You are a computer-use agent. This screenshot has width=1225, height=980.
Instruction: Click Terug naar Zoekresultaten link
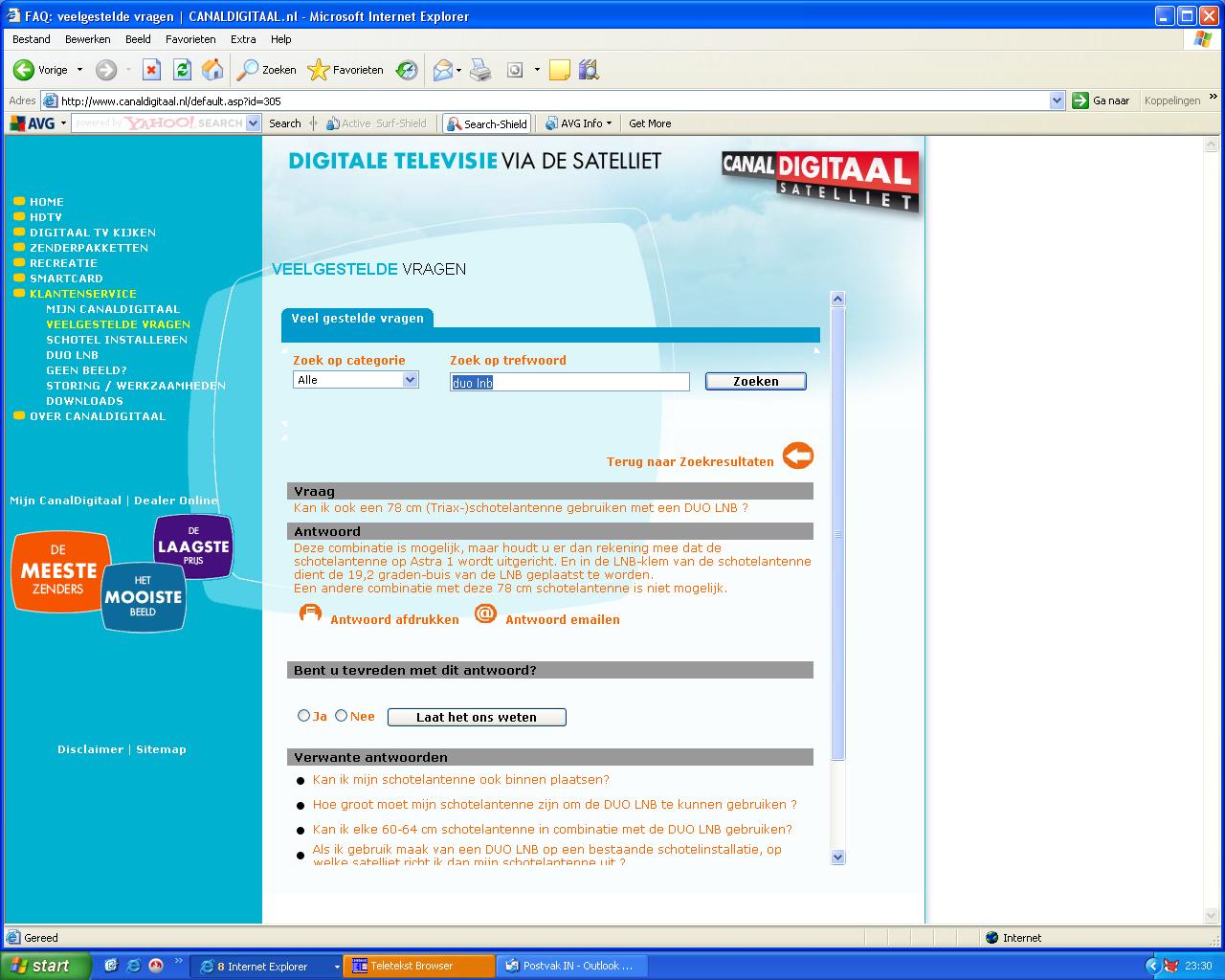[x=690, y=461]
